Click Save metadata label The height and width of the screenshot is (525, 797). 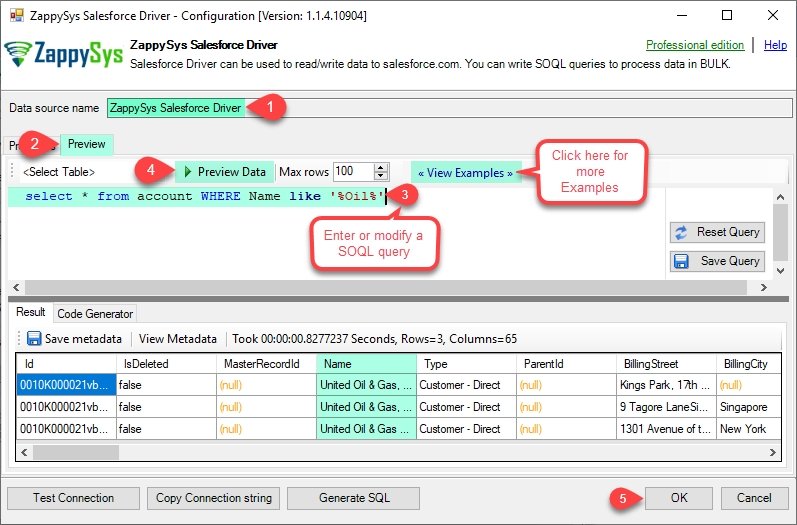pyautogui.click(x=83, y=339)
